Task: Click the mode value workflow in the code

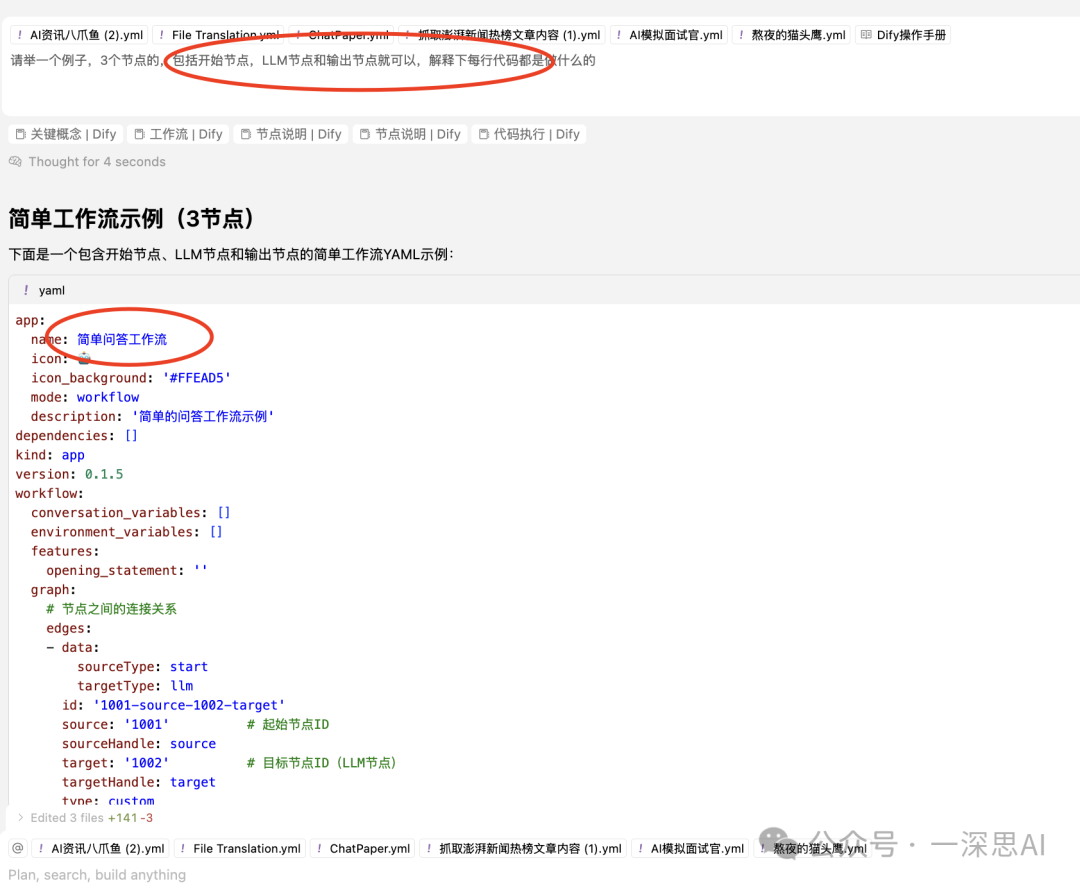Action: click(x=107, y=397)
